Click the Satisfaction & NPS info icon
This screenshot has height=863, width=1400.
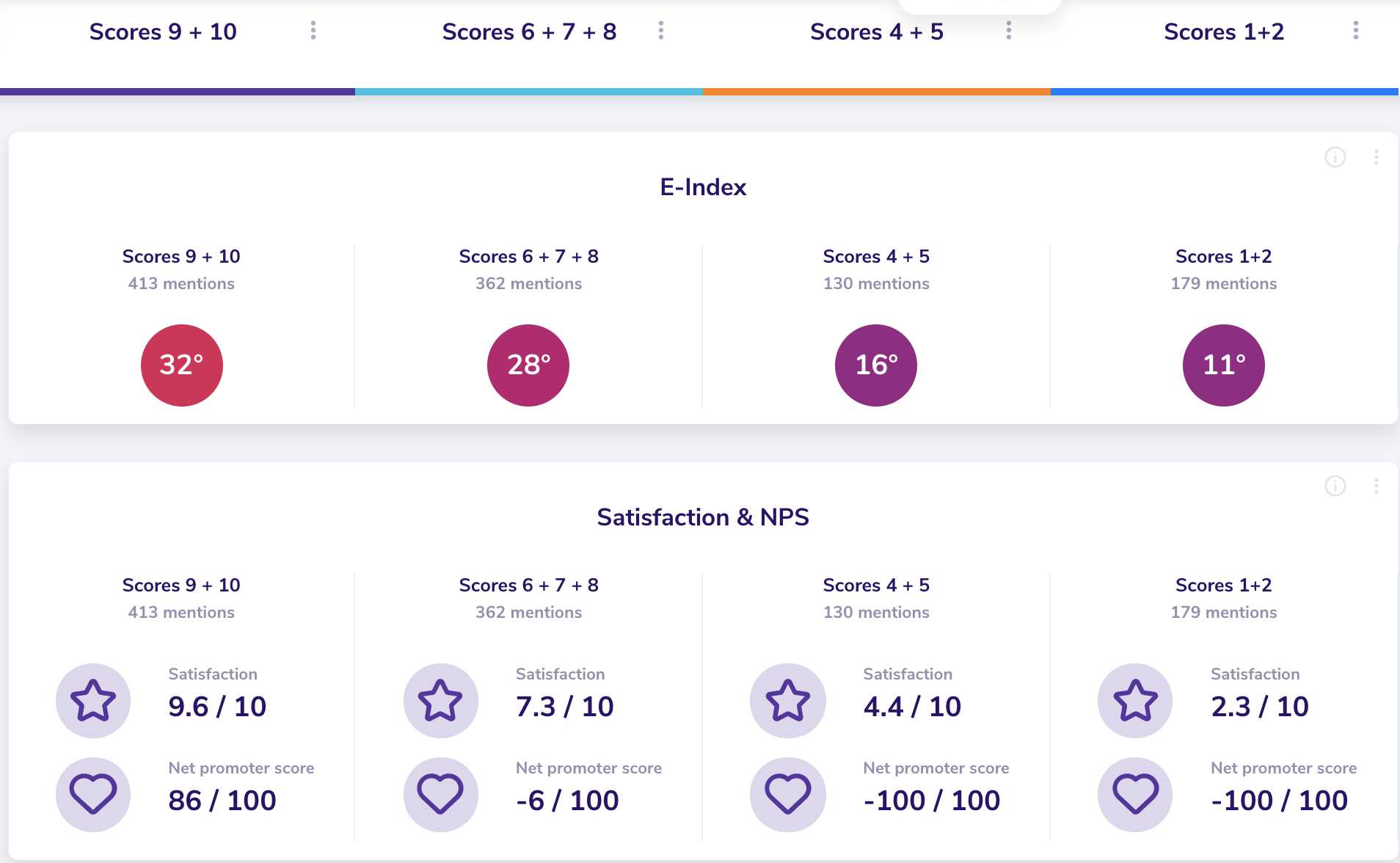click(1335, 486)
